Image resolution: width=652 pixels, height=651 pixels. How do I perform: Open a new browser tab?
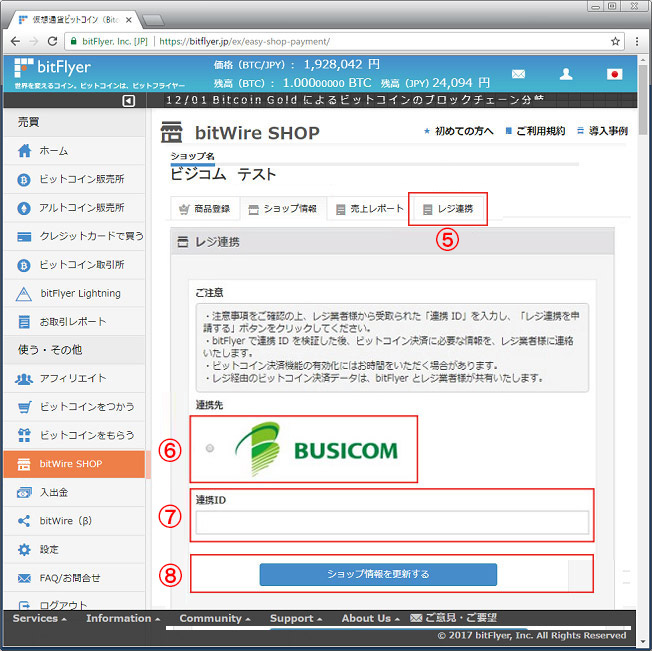(153, 20)
